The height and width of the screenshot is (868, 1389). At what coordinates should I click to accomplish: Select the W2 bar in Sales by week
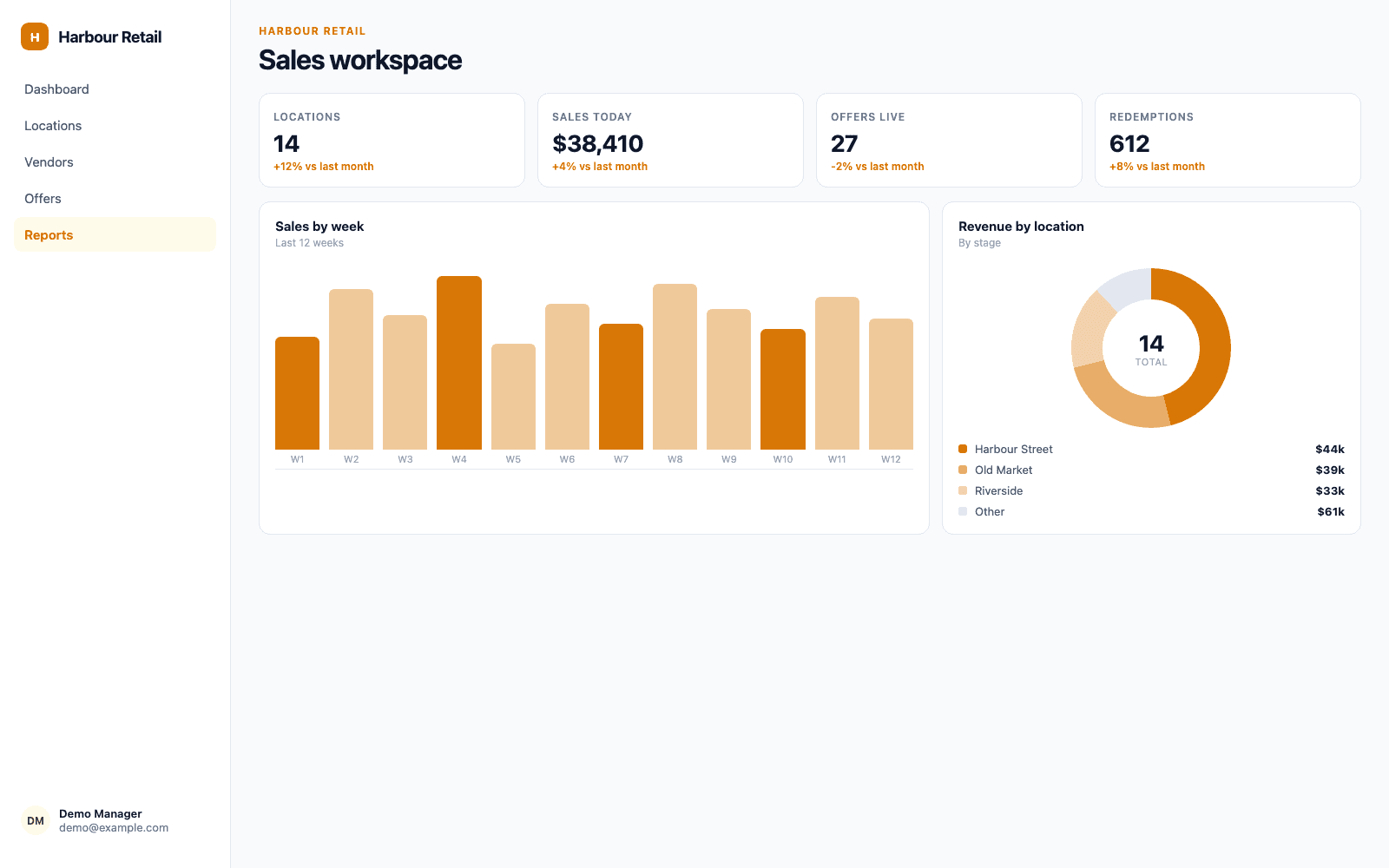click(x=351, y=369)
